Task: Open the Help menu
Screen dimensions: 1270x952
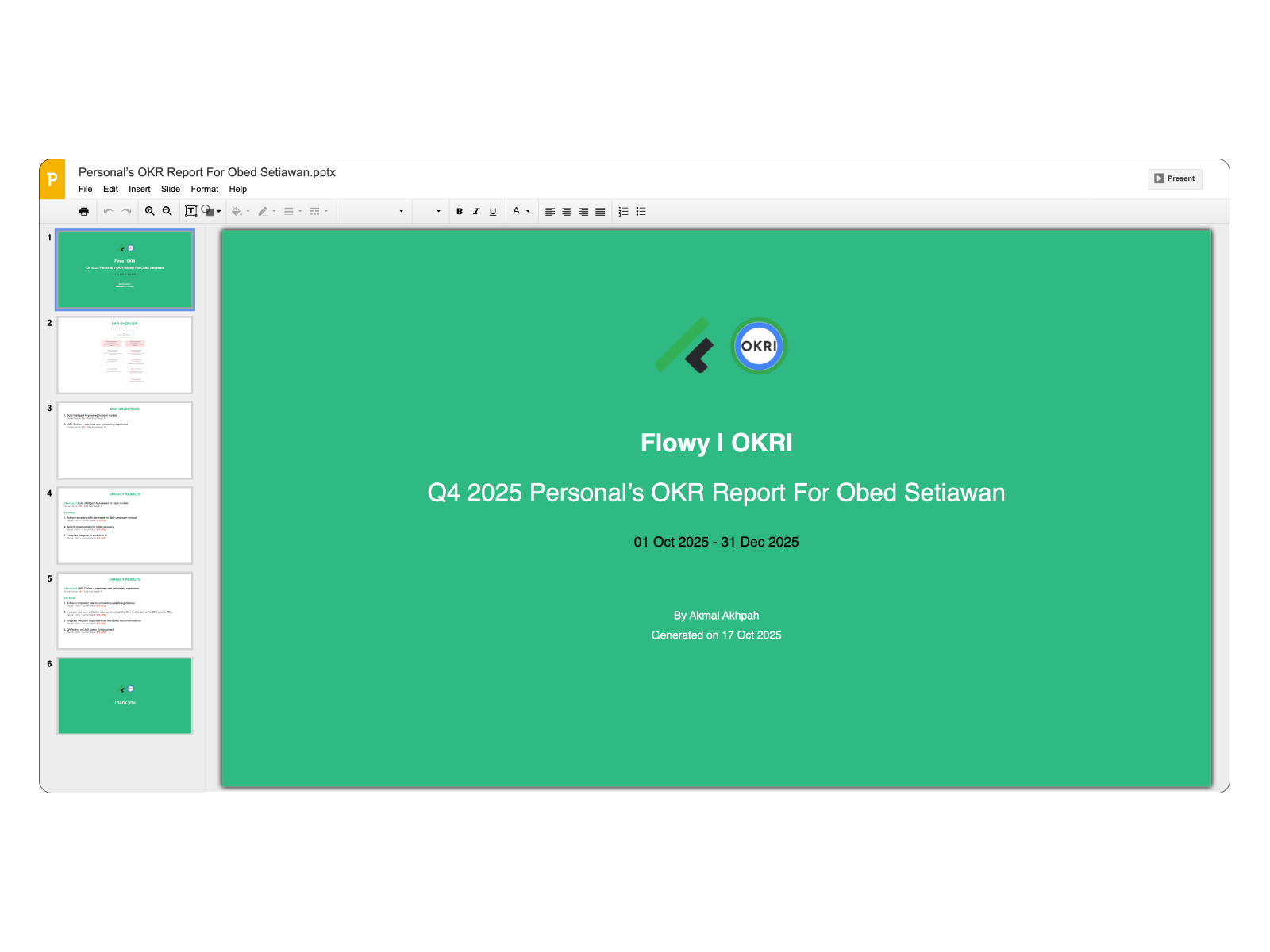Action: point(238,190)
